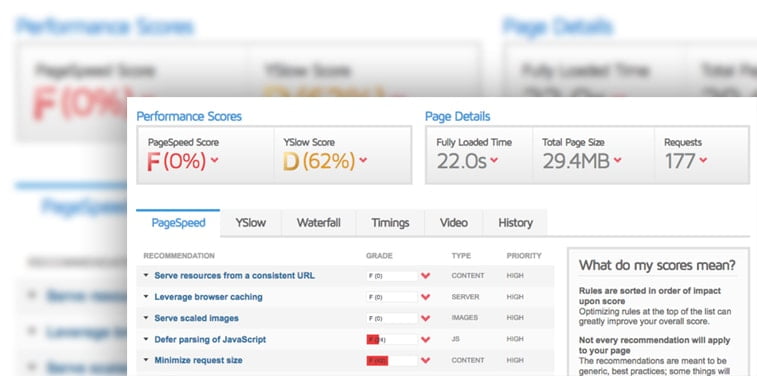757x376 pixels.
Task: Click the 22.0s fully loaded time value
Action: 462,161
